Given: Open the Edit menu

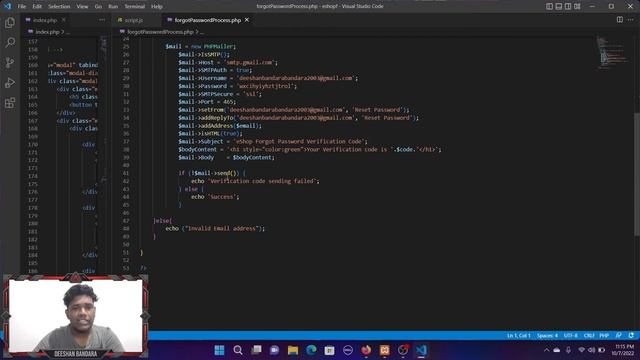Looking at the screenshot, I should click(x=37, y=7).
